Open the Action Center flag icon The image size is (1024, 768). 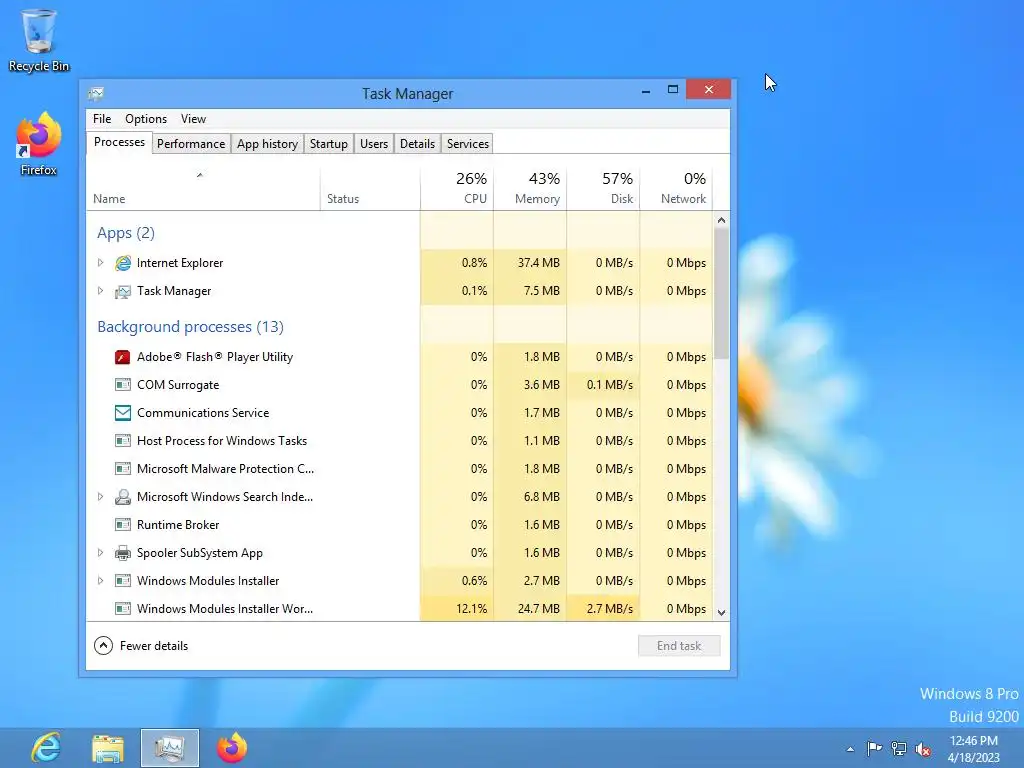[x=874, y=748]
